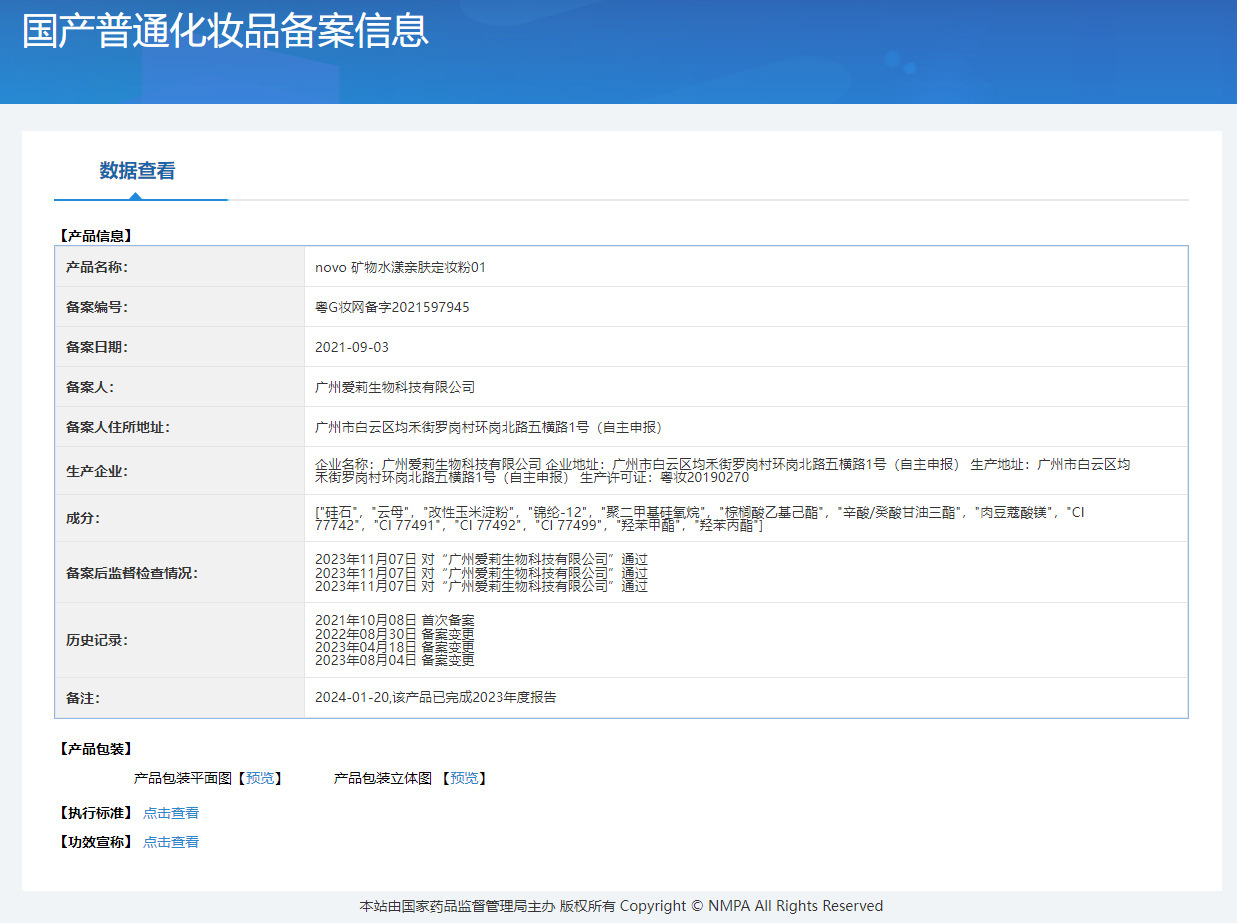This screenshot has width=1237, height=923.
Task: Select 2023年04月18日 备案变更 record
Action: tap(395, 647)
